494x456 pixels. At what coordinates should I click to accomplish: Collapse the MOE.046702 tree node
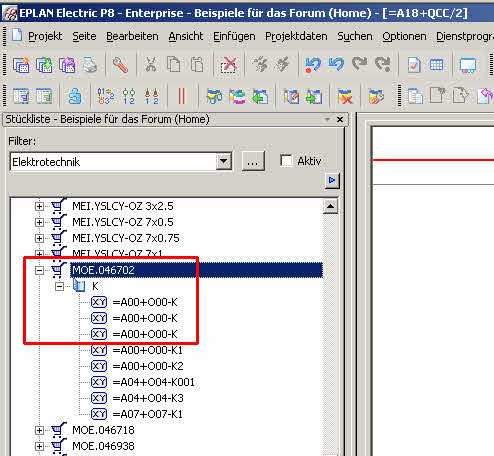(39, 270)
